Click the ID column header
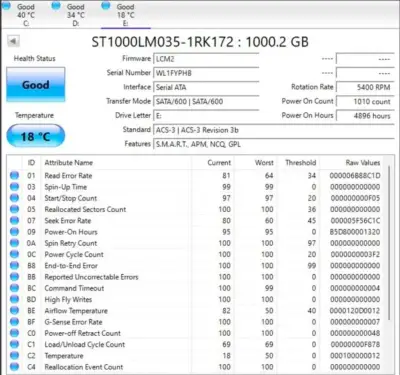400x375 pixels. click(31, 163)
